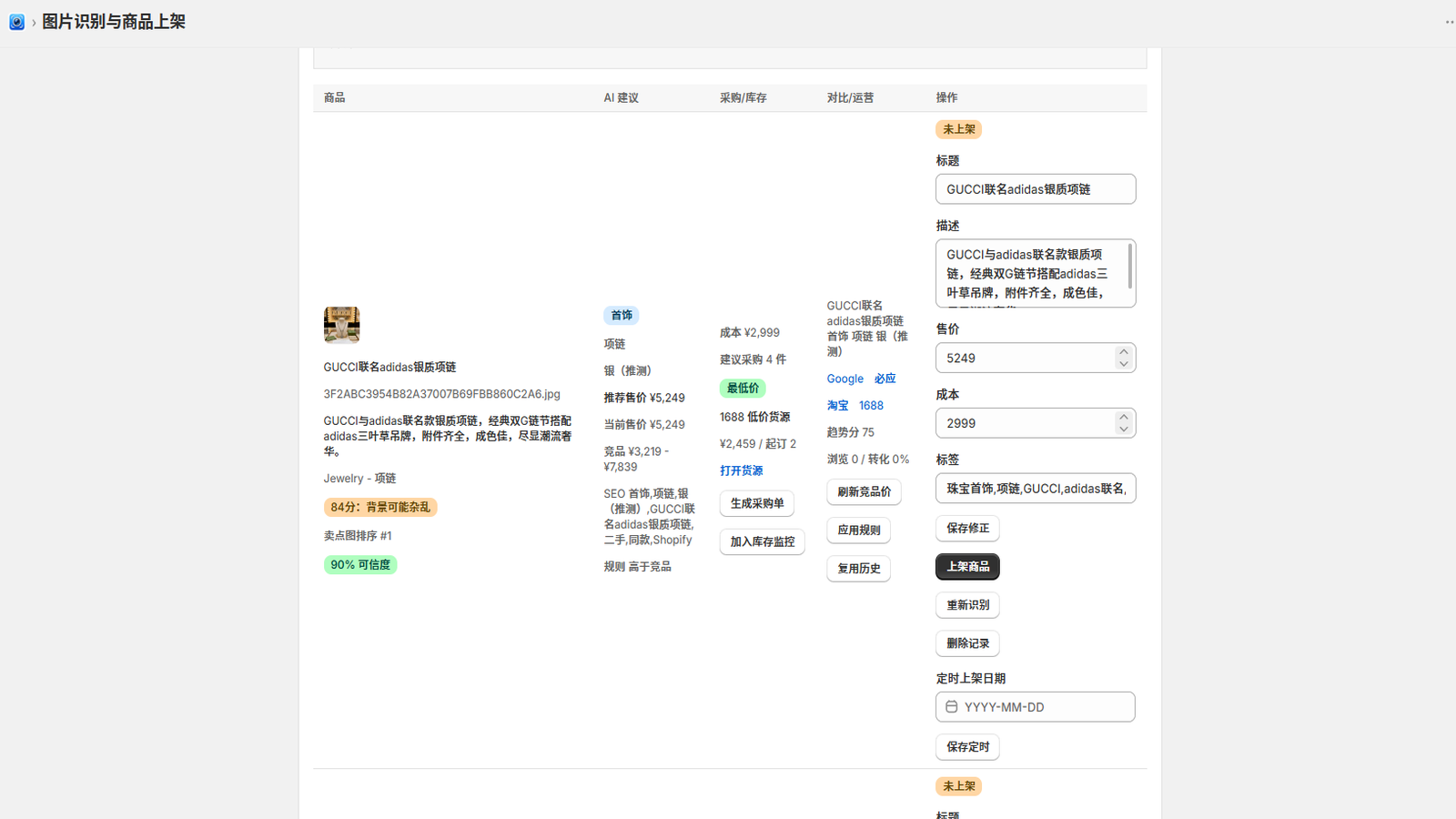The height and width of the screenshot is (819, 1456).
Task: Click the AI 建议 column header
Action: pos(622,97)
